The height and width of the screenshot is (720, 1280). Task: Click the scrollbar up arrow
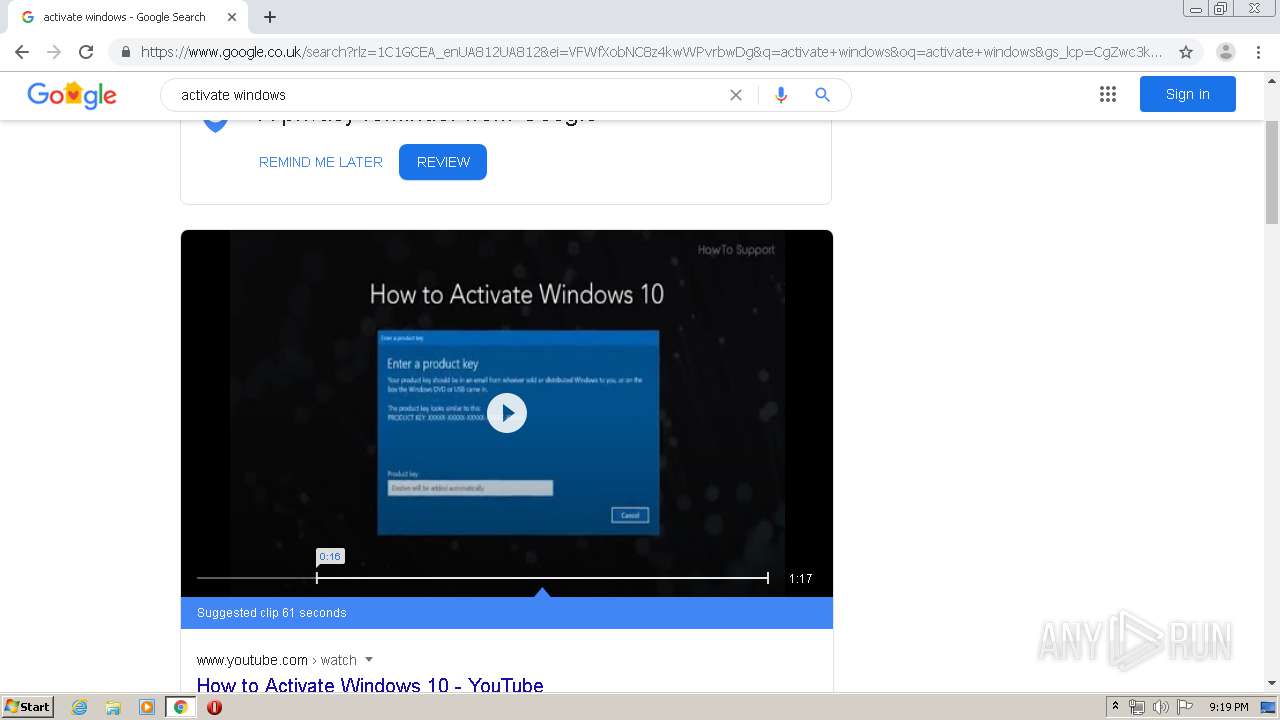(x=1272, y=79)
